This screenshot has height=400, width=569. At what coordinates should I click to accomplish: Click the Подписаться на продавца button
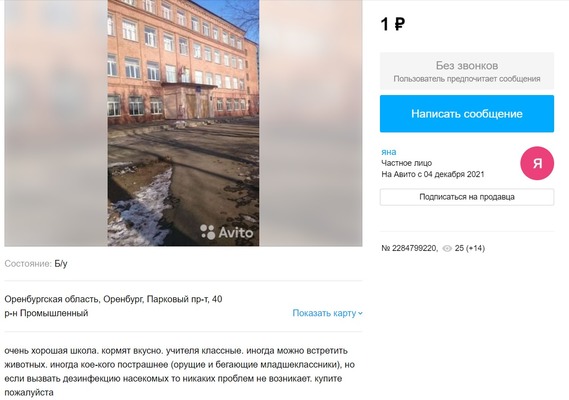467,197
